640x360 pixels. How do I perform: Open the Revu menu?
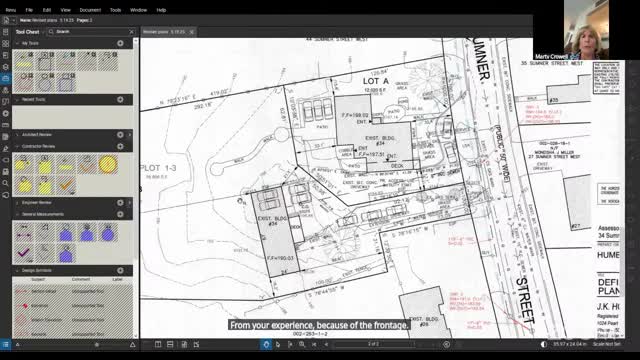coord(11,10)
